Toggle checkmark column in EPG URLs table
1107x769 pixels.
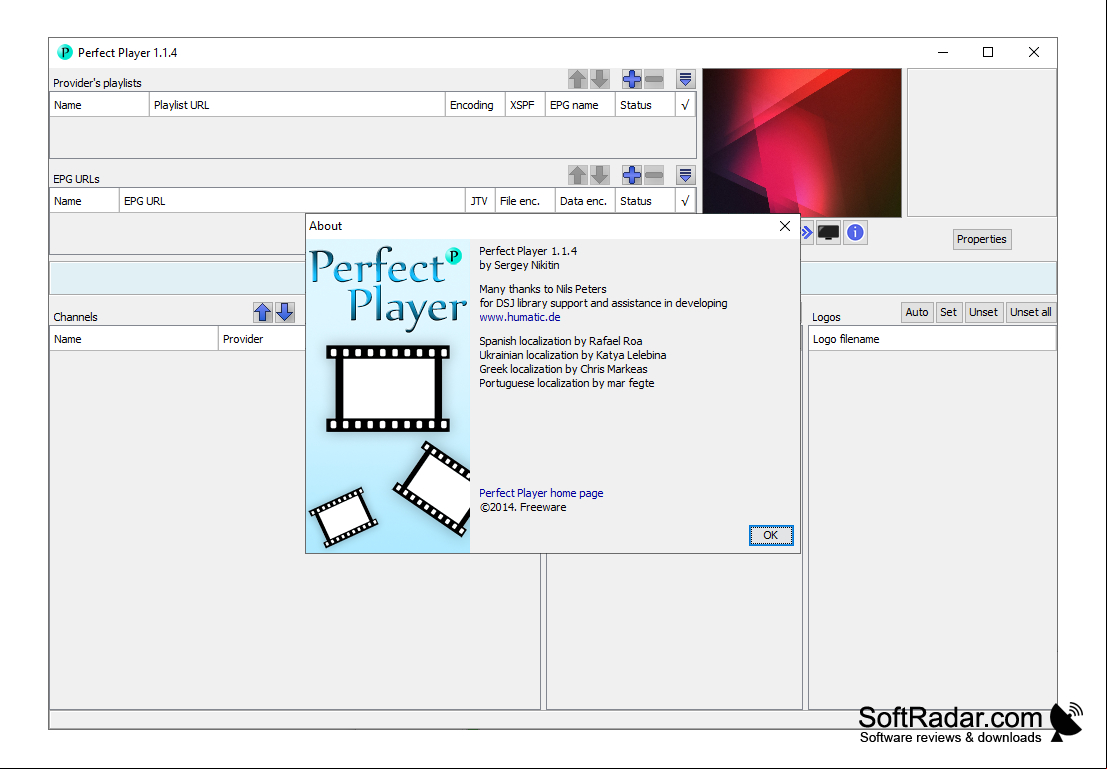click(685, 201)
